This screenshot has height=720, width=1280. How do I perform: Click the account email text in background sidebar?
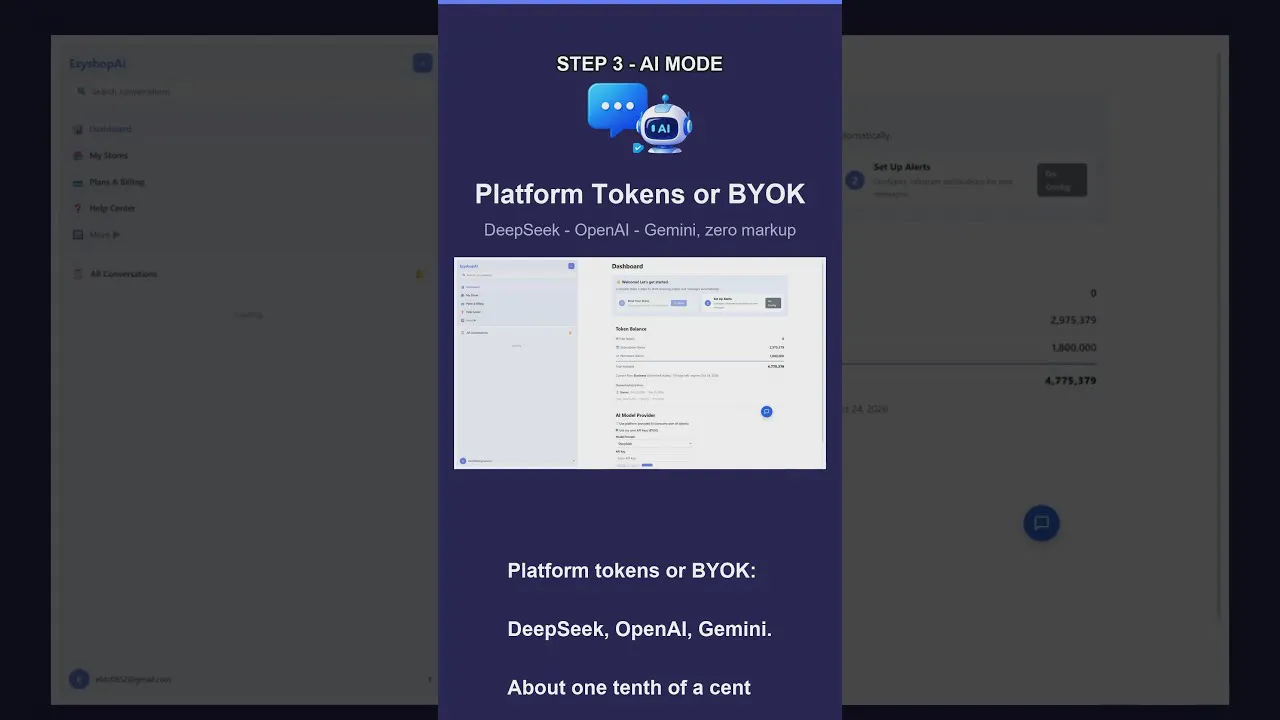click(133, 679)
